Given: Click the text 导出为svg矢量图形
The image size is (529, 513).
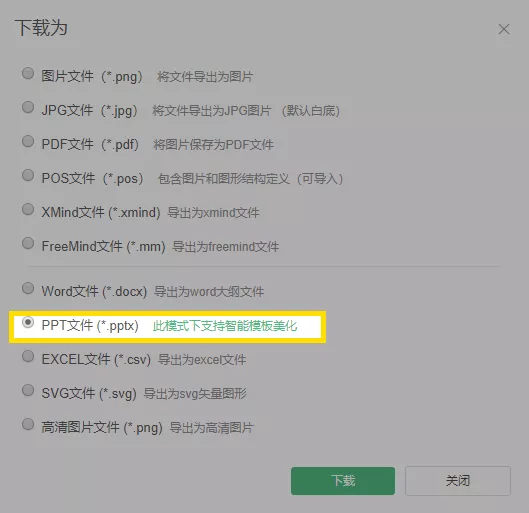Looking at the screenshot, I should (x=195, y=394).
